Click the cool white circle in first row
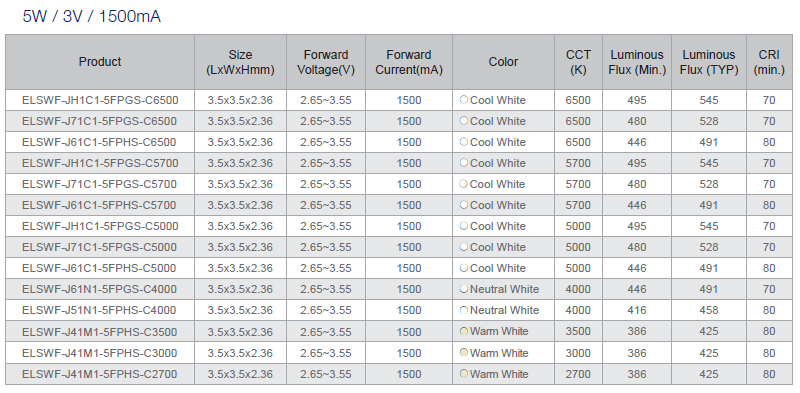Viewport: 800px width, 393px height. click(463, 100)
